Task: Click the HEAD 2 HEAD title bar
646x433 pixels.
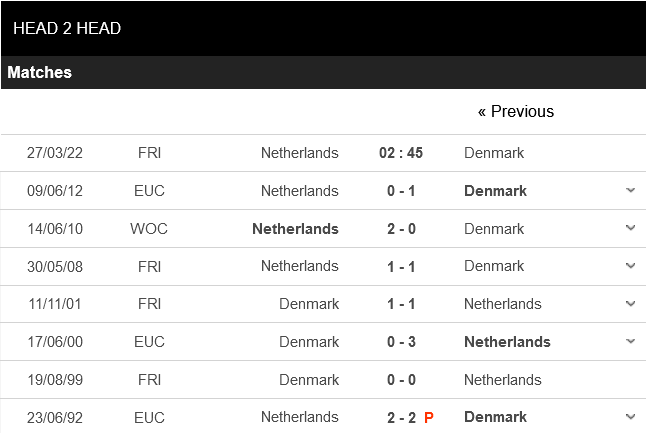Action: (67, 29)
